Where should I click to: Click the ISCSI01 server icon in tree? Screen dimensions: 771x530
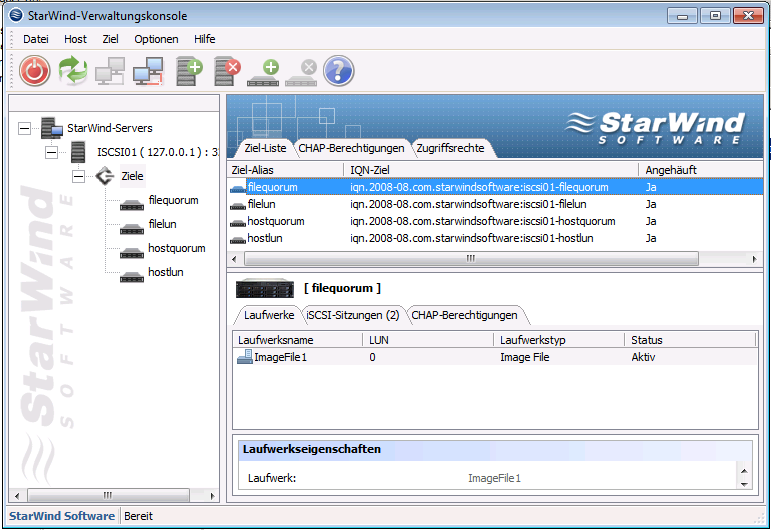click(78, 152)
